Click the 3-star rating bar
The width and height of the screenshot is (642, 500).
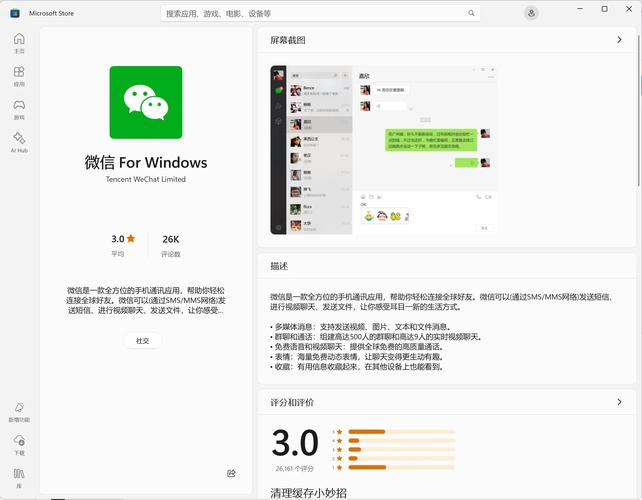pos(402,449)
